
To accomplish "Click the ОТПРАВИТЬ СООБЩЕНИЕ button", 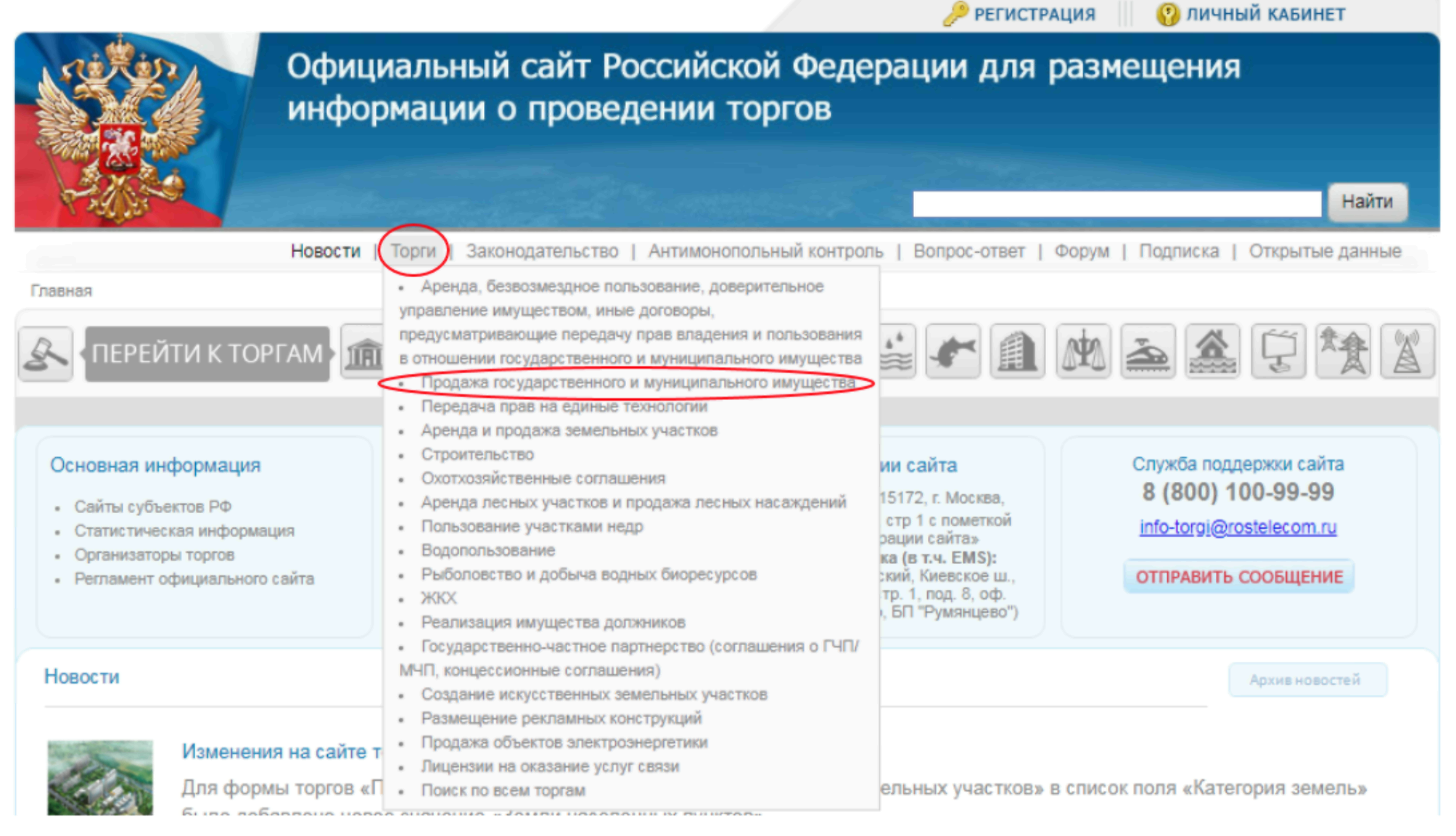I will click(x=1239, y=577).
